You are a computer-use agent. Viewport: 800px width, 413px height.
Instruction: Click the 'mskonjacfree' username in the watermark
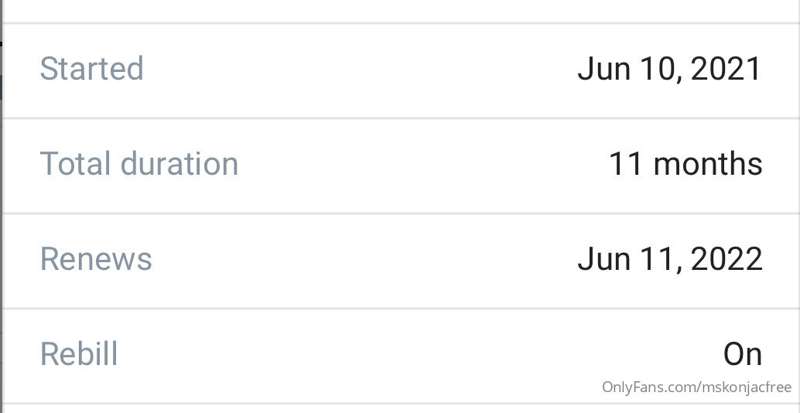(x=745, y=387)
